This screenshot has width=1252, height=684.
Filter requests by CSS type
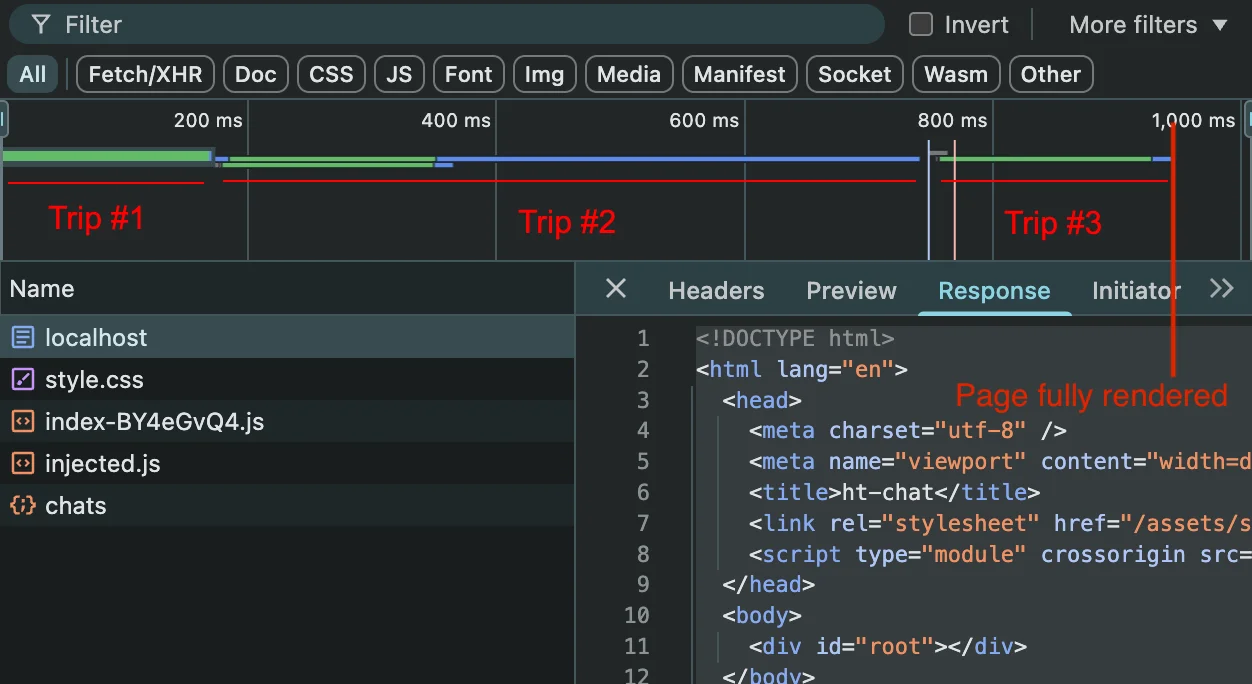[x=331, y=74]
